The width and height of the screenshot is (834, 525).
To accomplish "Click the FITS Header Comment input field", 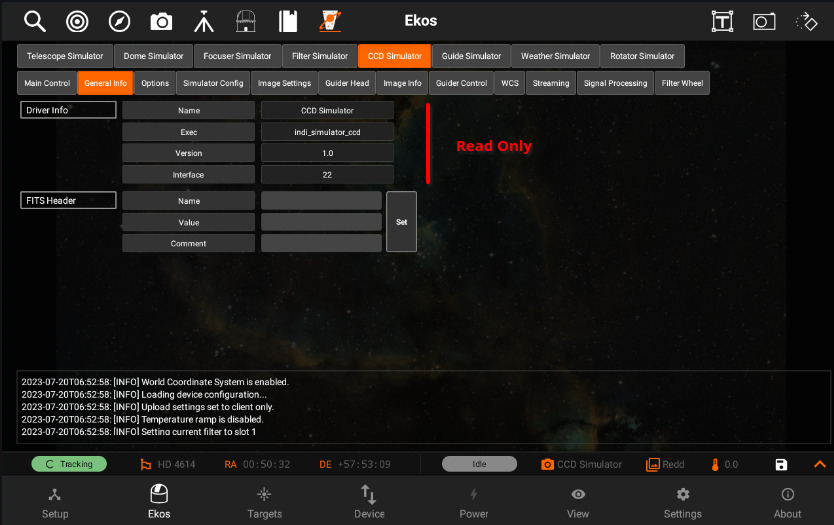I will tap(321, 243).
